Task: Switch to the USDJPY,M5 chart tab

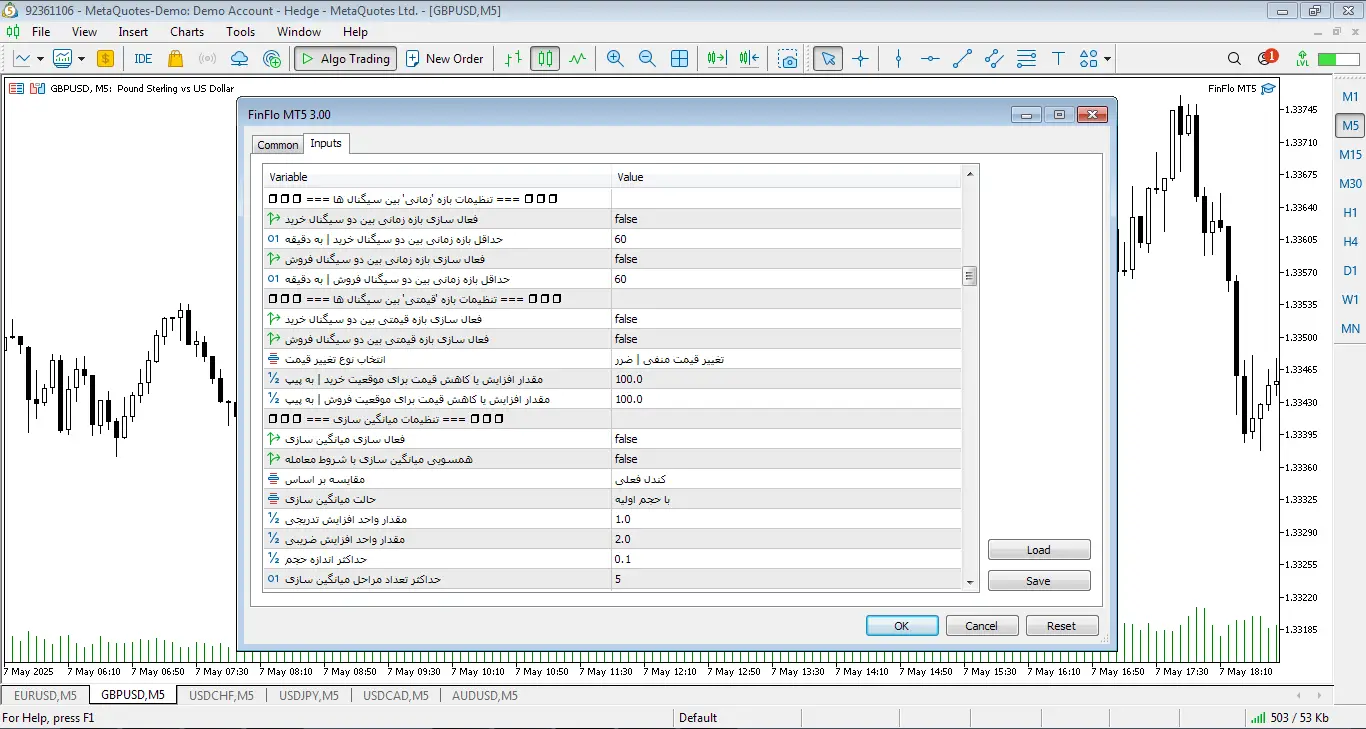Action: (308, 695)
